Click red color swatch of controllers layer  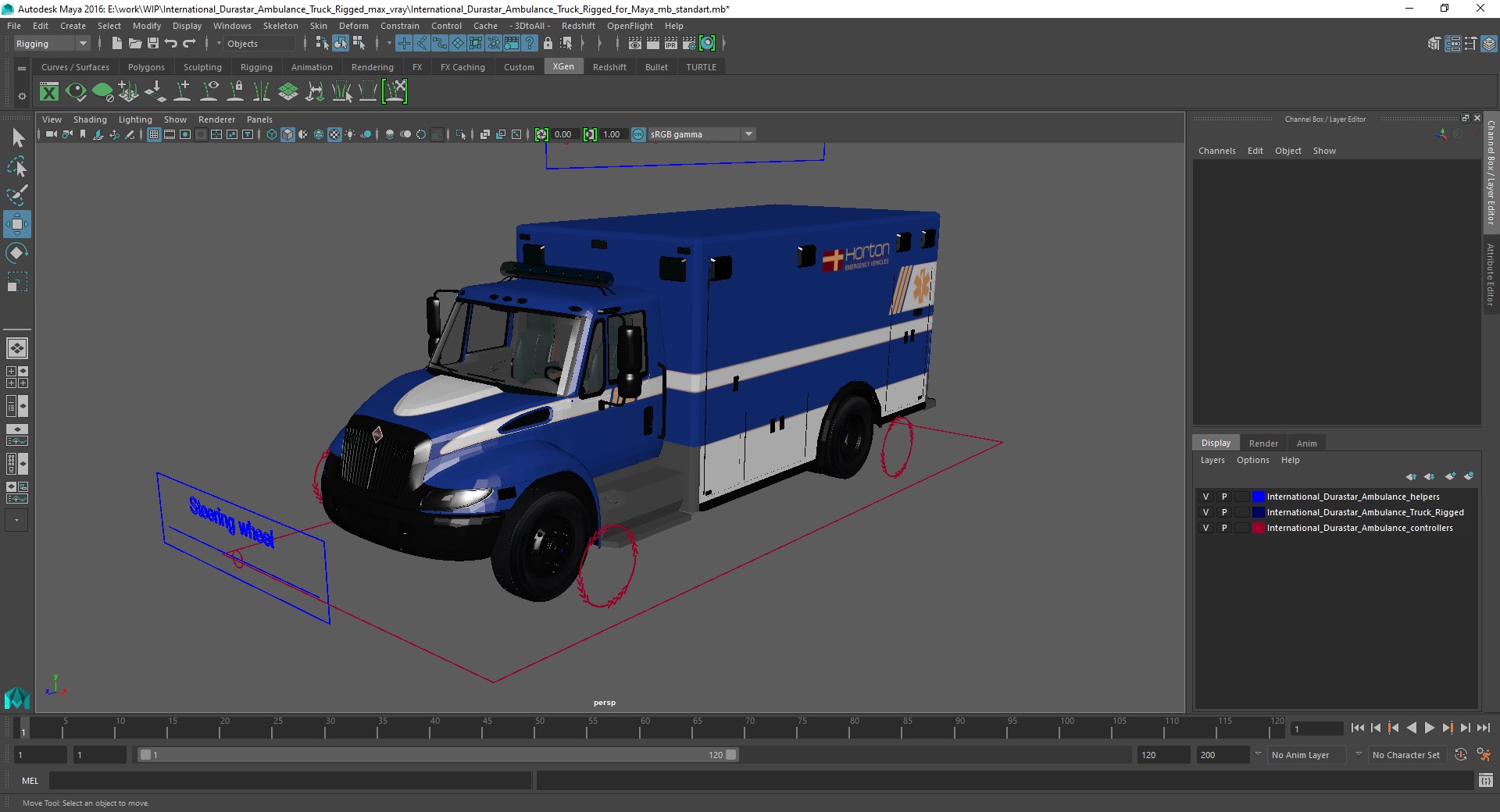point(1258,528)
